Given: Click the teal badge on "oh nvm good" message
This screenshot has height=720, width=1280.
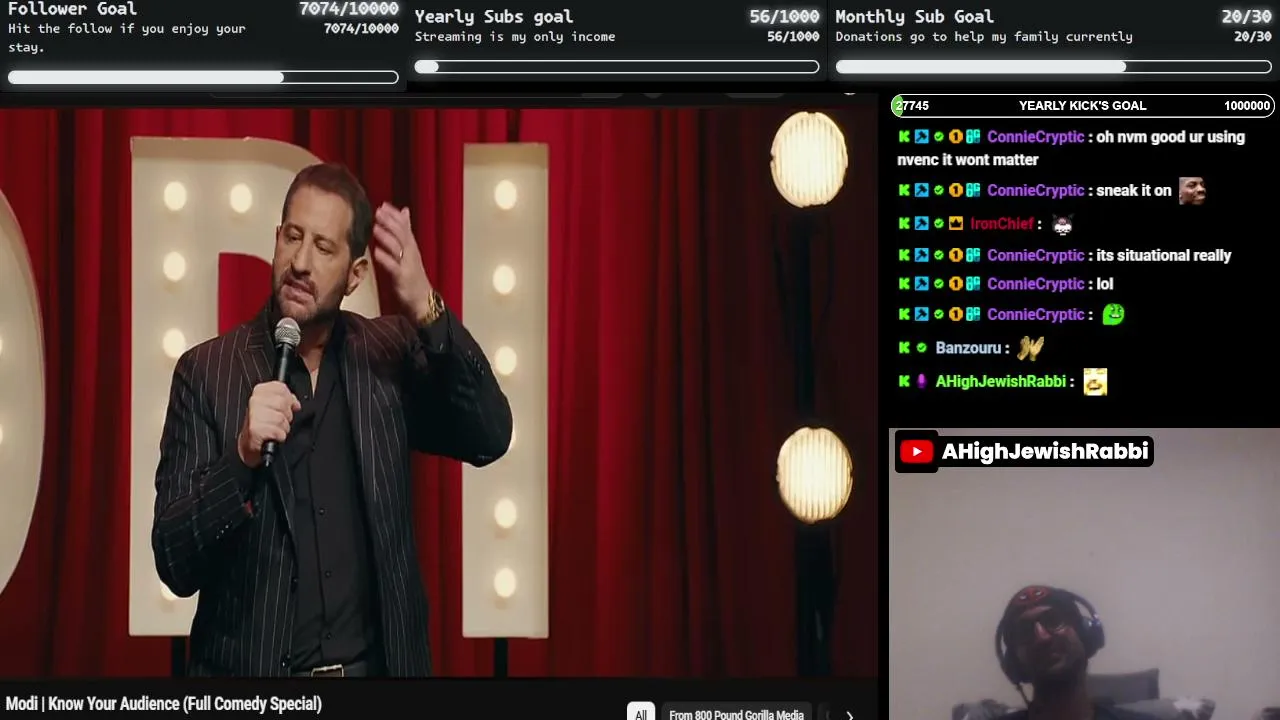Looking at the screenshot, I should (x=972, y=137).
